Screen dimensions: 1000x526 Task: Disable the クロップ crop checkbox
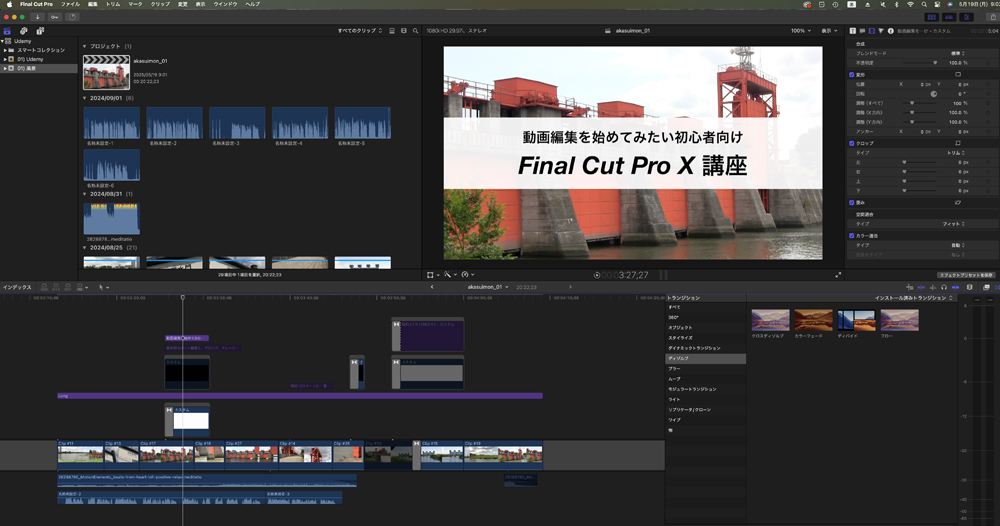[851, 143]
